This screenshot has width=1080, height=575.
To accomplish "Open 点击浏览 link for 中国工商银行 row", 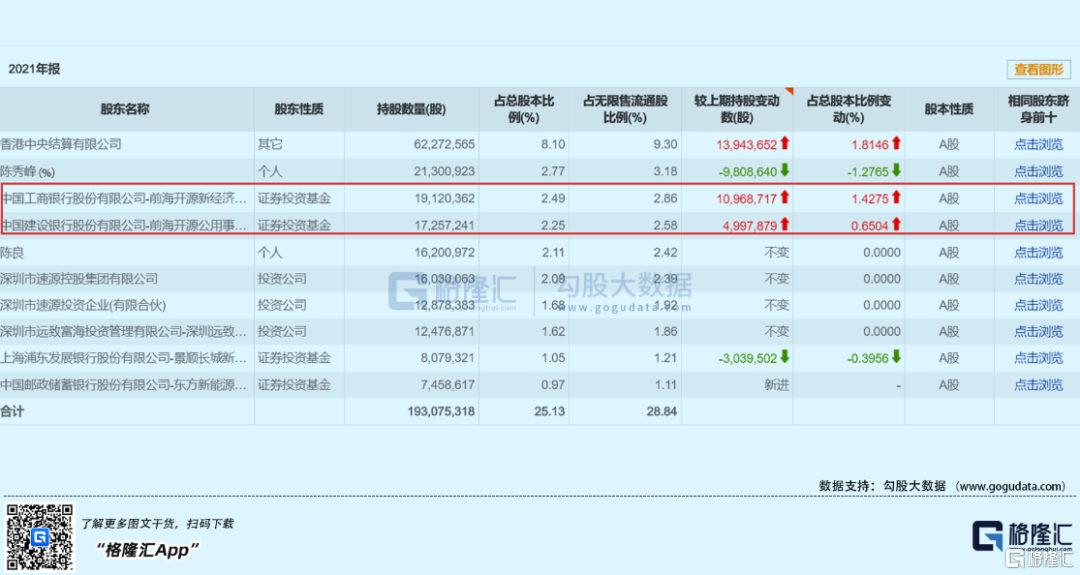I will point(1038,198).
